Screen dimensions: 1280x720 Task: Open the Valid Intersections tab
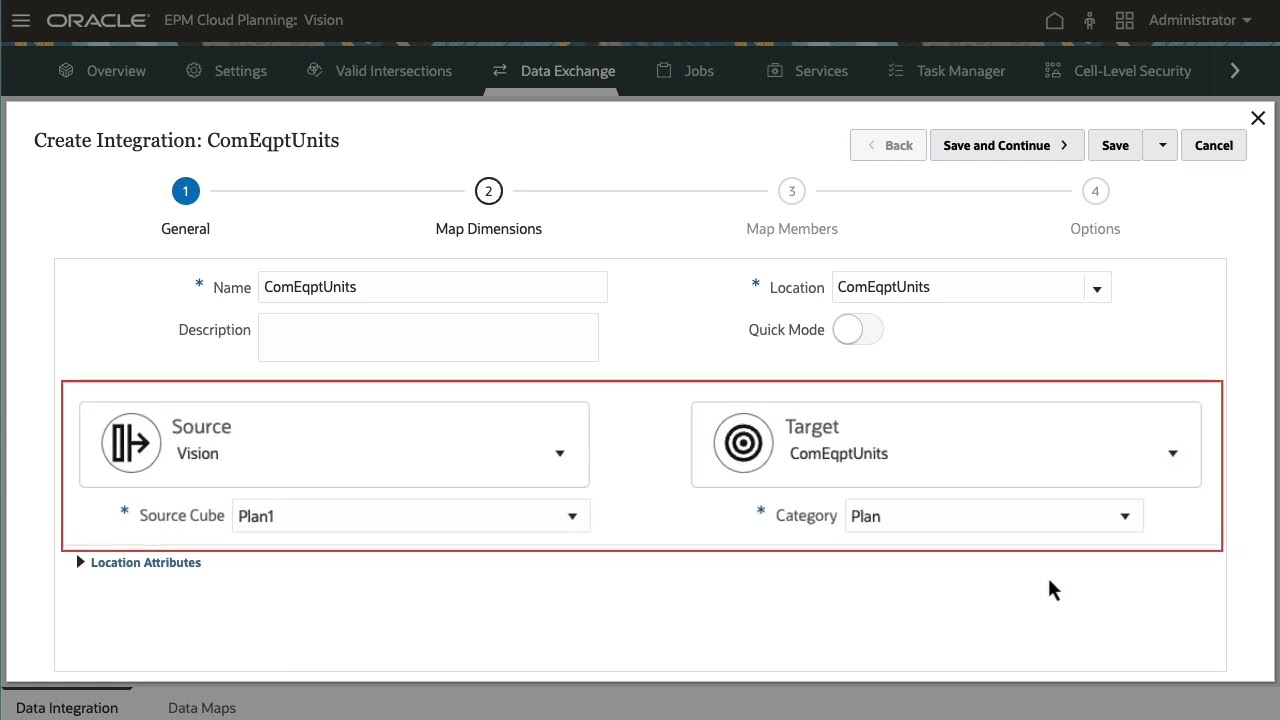394,71
